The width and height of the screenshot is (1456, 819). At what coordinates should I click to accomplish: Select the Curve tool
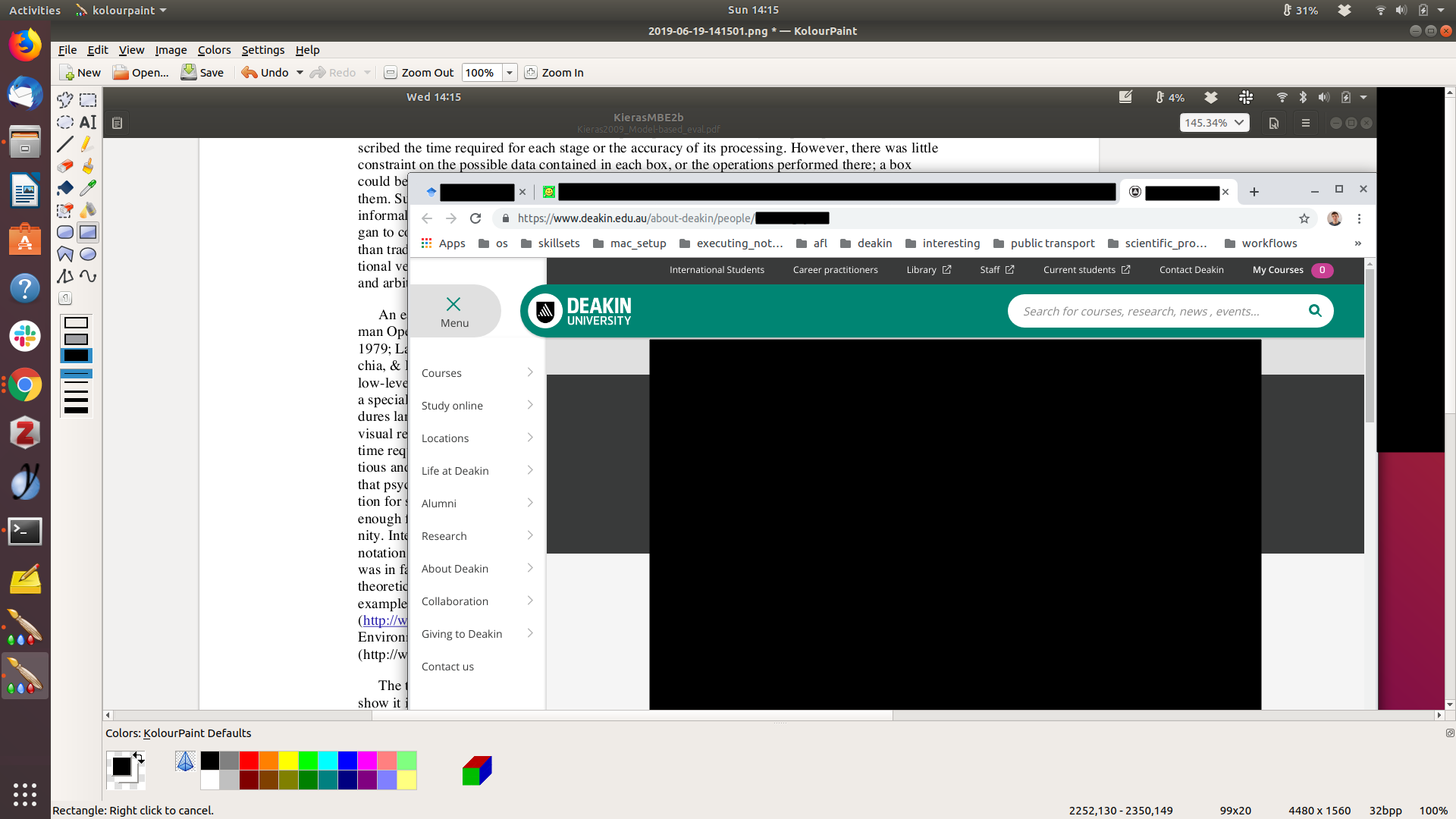[88, 276]
